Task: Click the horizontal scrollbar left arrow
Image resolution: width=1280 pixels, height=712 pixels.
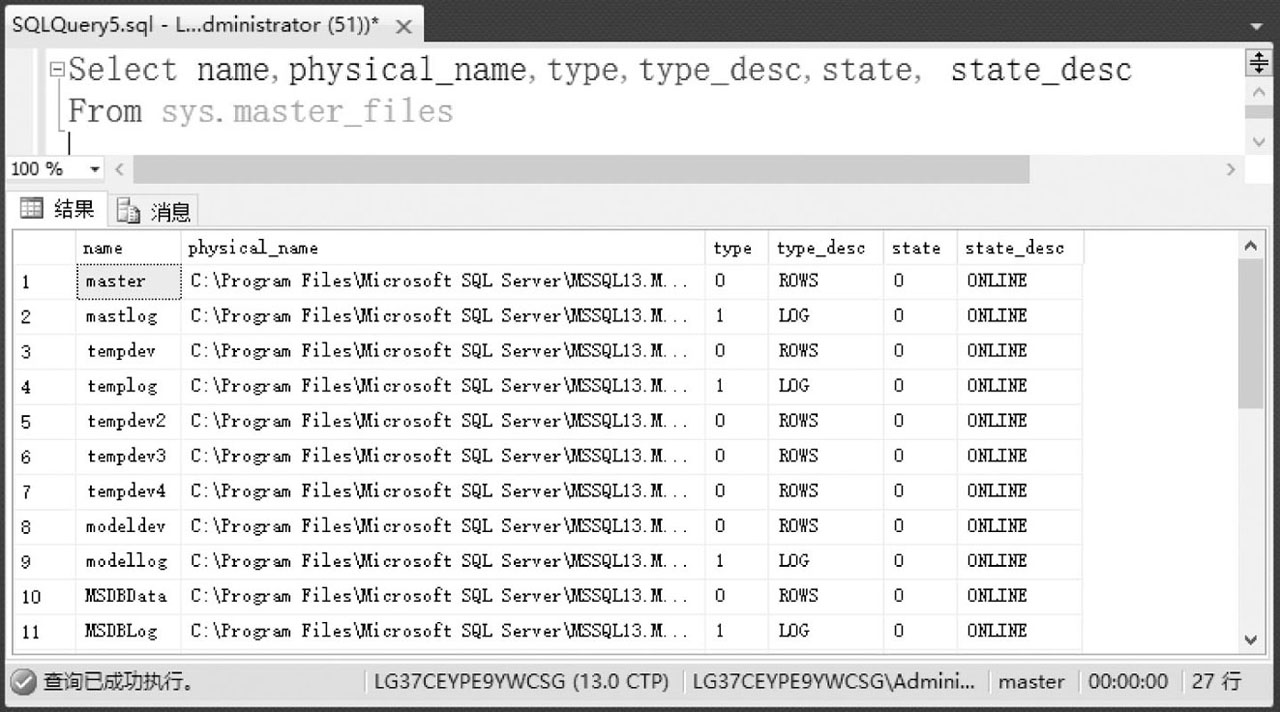Action: click(x=119, y=170)
